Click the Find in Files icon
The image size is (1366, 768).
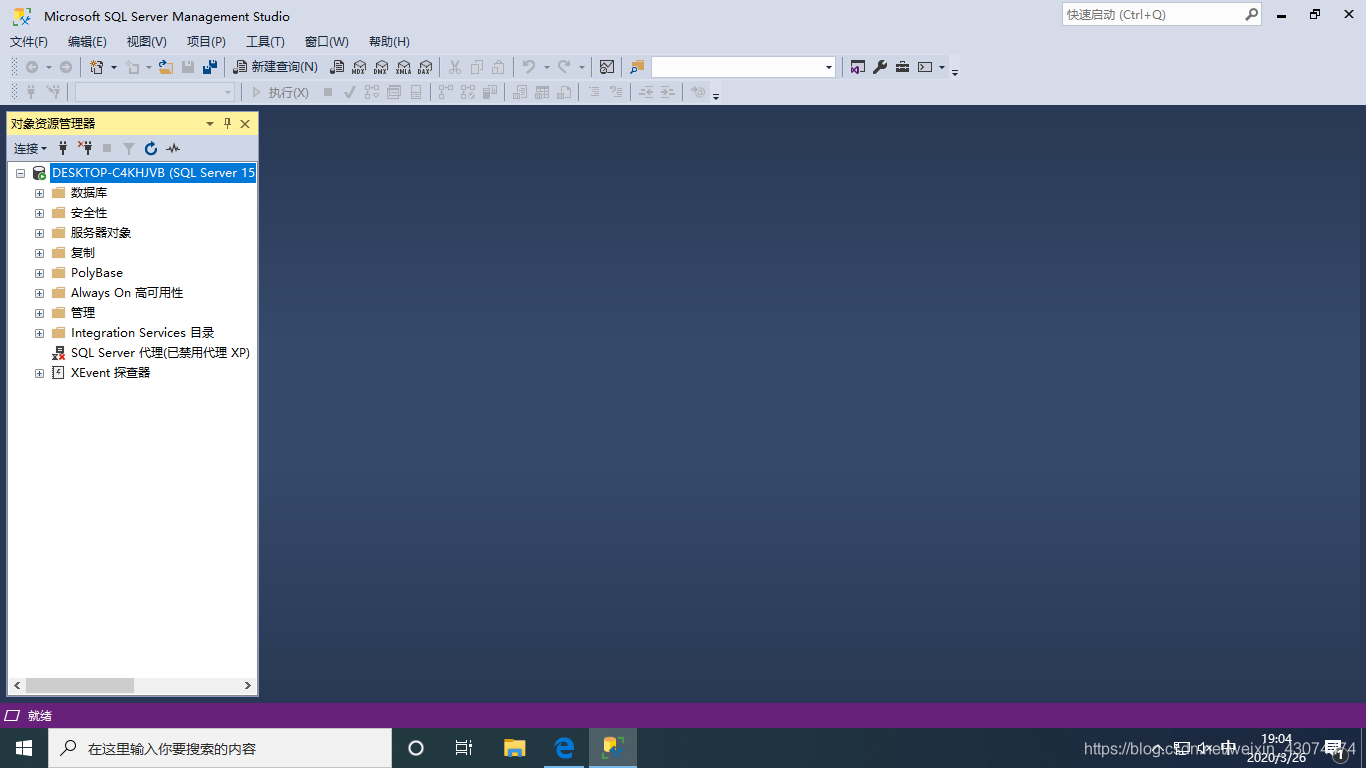pyautogui.click(x=637, y=67)
